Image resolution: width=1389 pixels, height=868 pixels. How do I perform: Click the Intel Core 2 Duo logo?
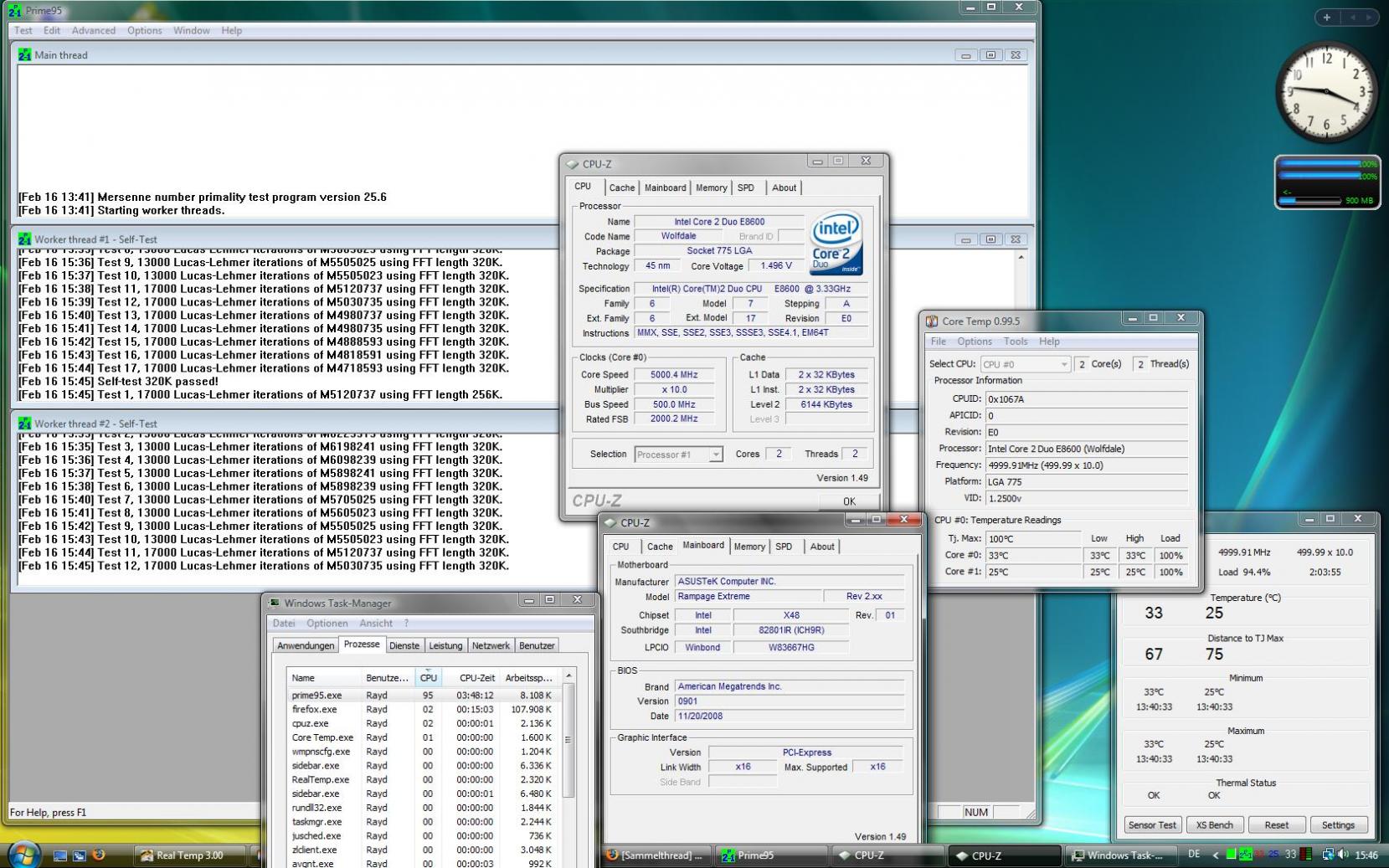click(836, 244)
